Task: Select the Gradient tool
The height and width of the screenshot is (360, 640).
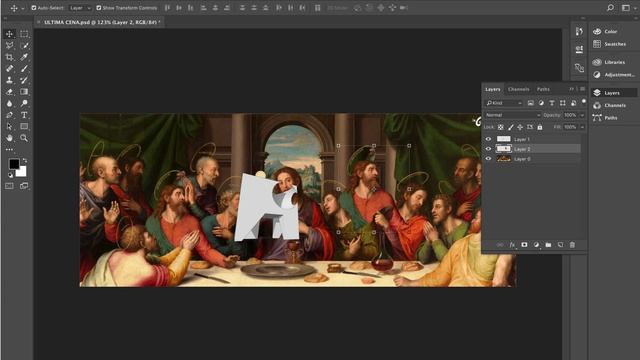Action: (24, 92)
